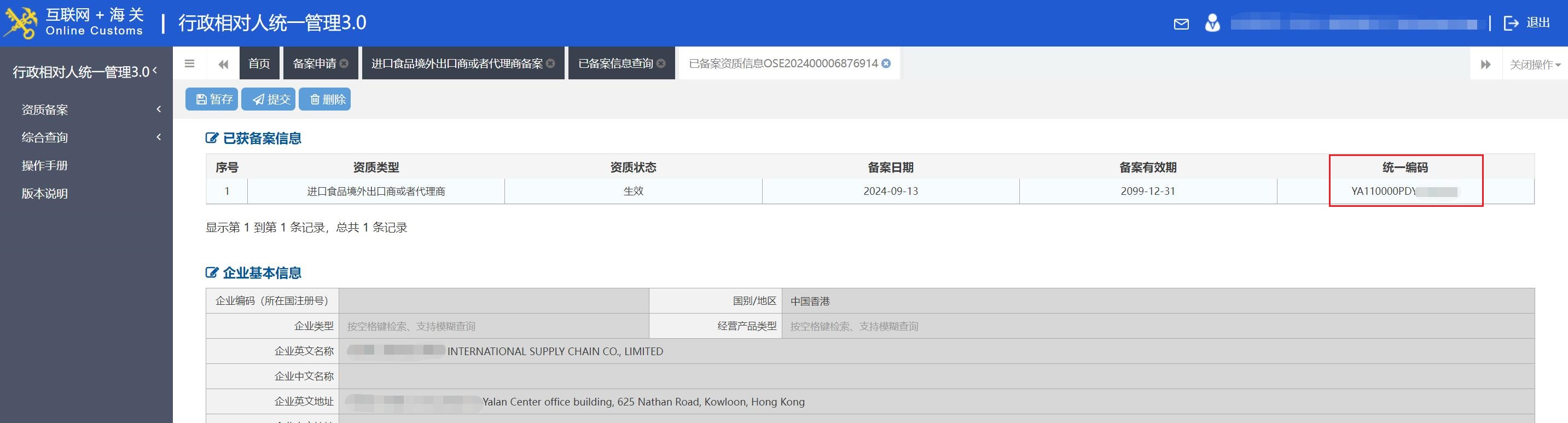This screenshot has height=423, width=1568.
Task: Close the 备案申请 tab
Action: point(344,63)
